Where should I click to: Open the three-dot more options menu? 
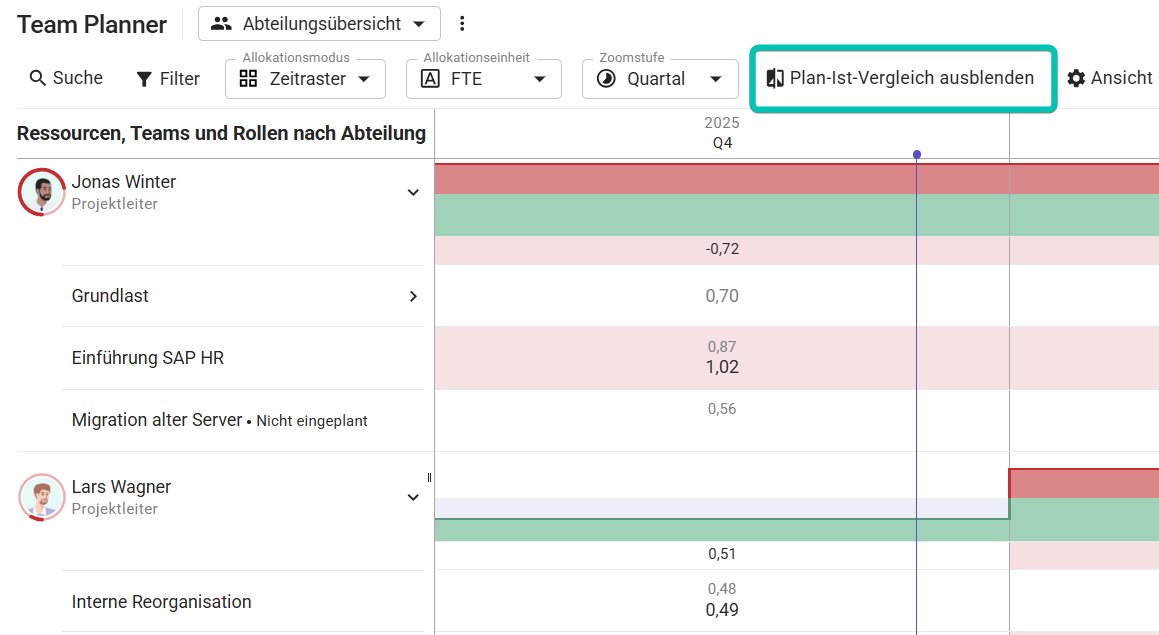(x=462, y=24)
